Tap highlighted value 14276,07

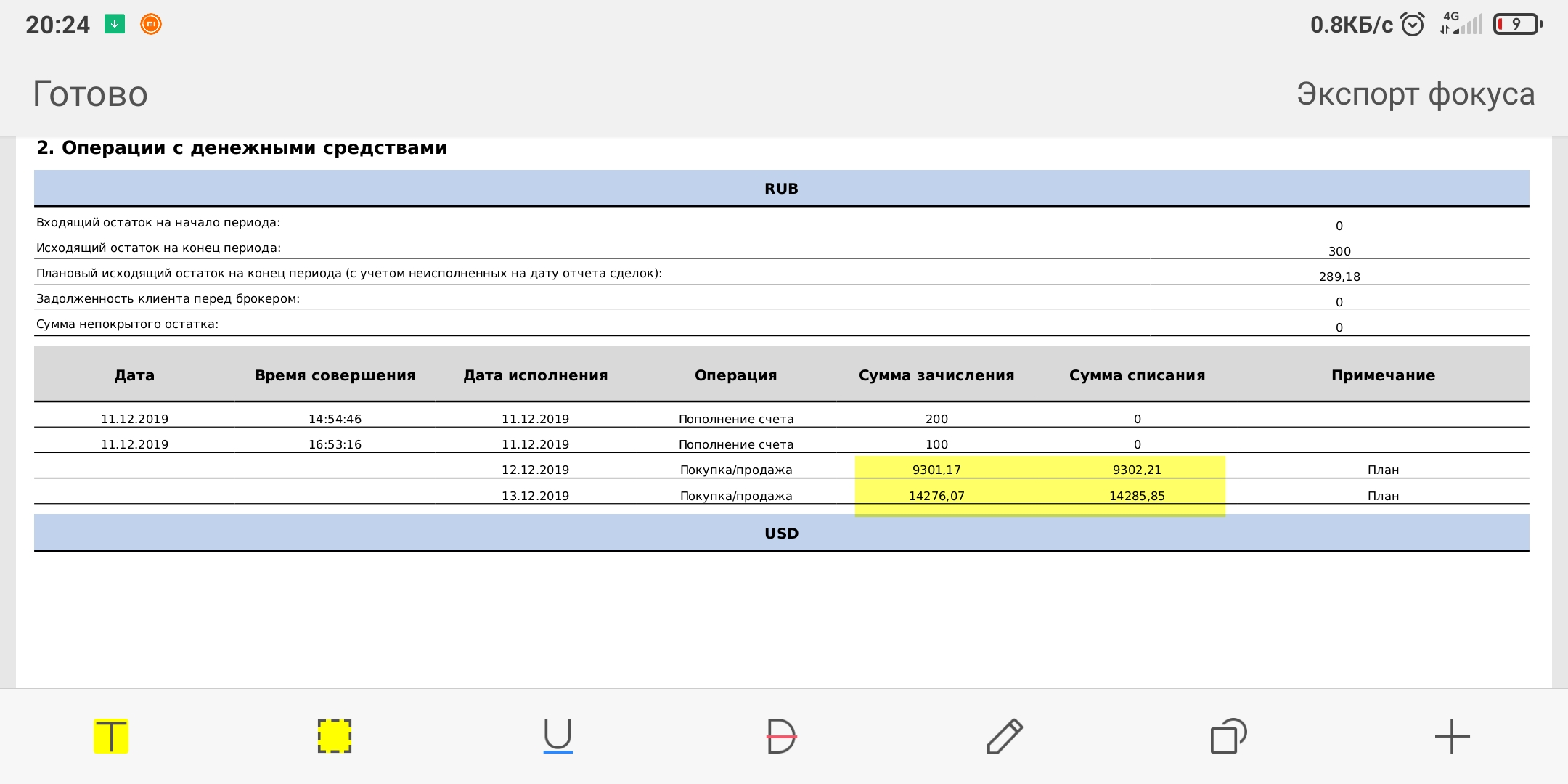[x=936, y=496]
